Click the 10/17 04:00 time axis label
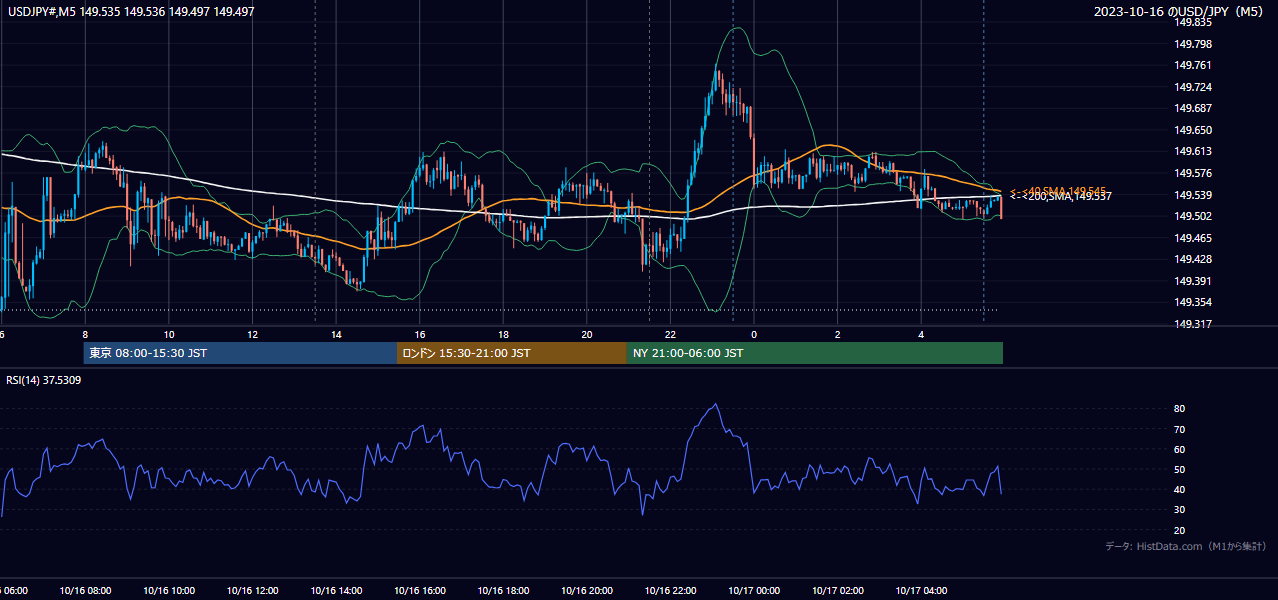 point(921,591)
